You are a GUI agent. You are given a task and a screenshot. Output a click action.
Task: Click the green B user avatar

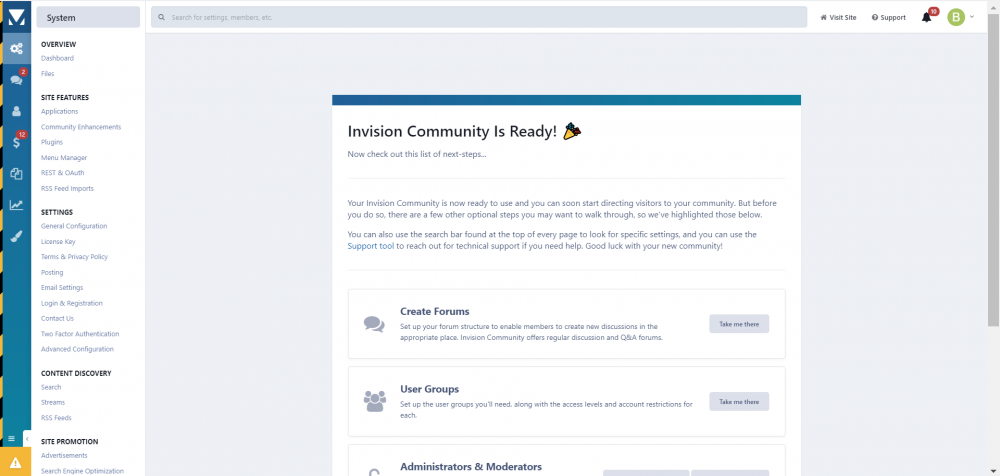(x=955, y=17)
